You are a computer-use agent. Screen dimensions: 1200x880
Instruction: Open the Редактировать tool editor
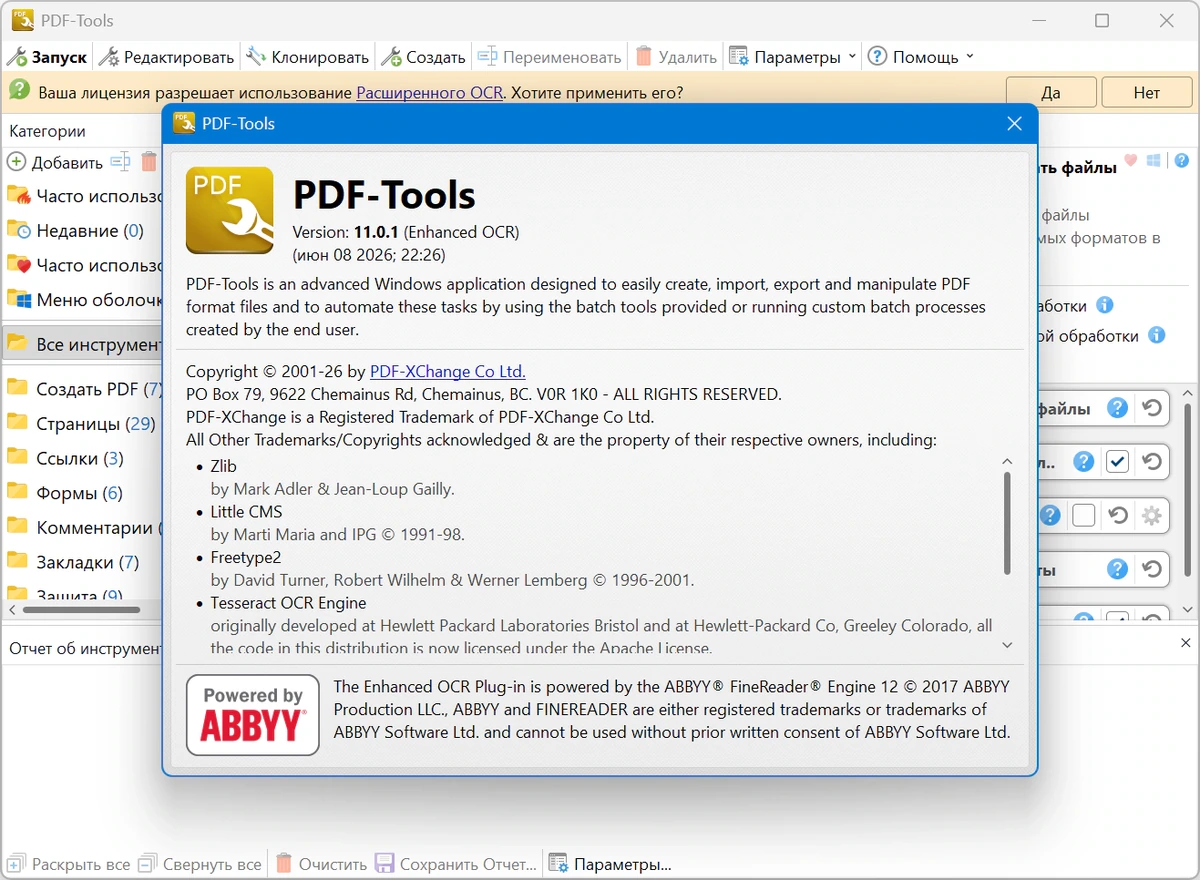(167, 57)
